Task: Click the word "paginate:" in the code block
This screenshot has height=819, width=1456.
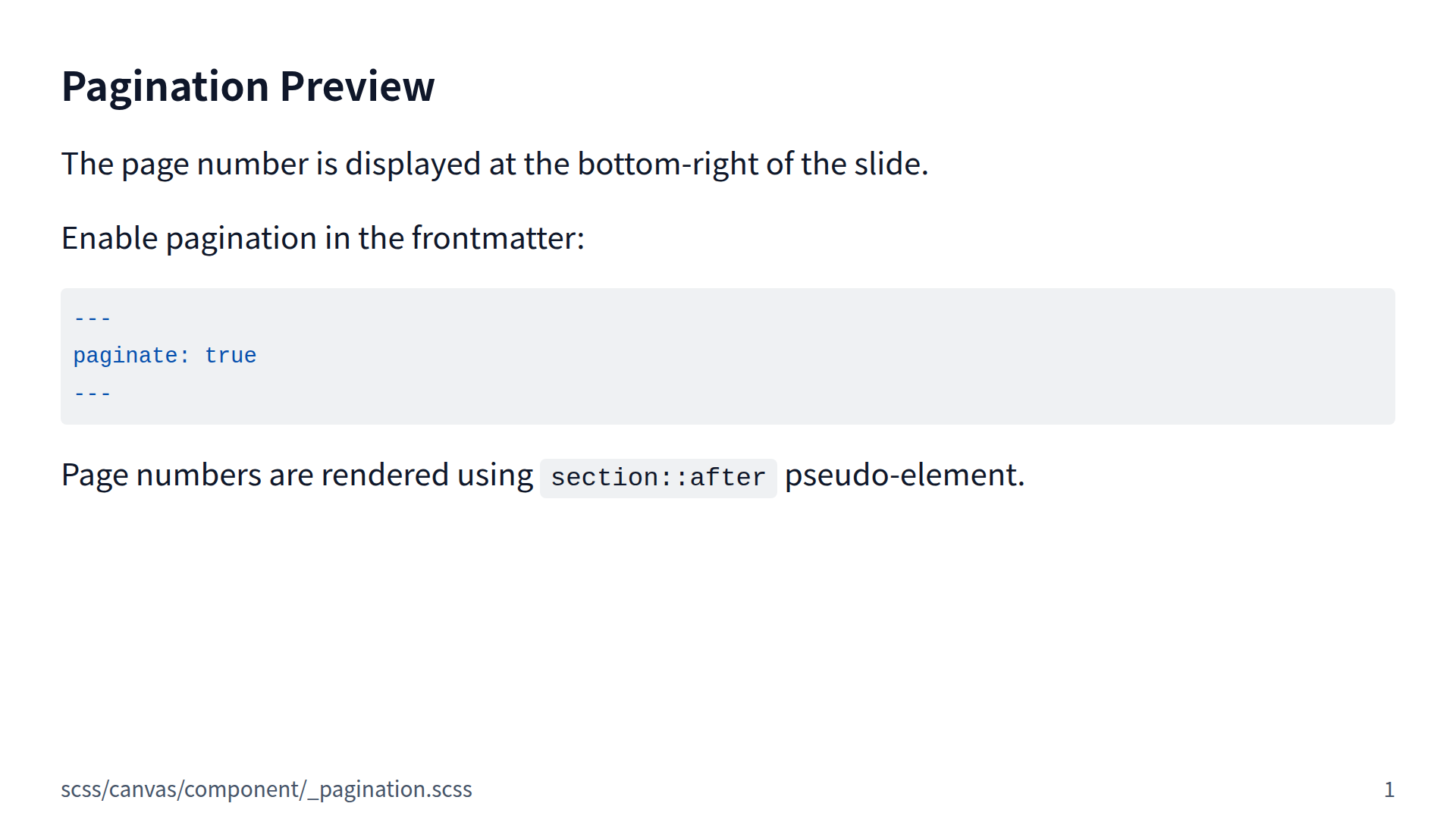Action: tap(131, 356)
